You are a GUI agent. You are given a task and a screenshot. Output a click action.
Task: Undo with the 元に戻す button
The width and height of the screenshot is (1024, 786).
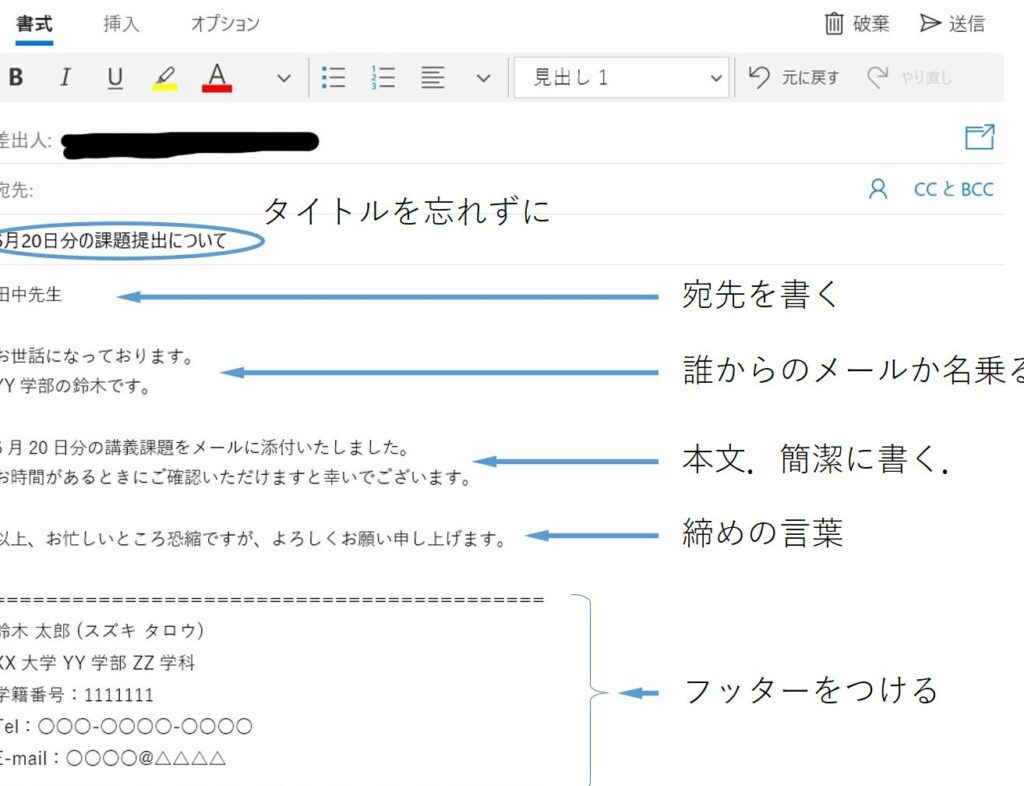pyautogui.click(x=794, y=78)
